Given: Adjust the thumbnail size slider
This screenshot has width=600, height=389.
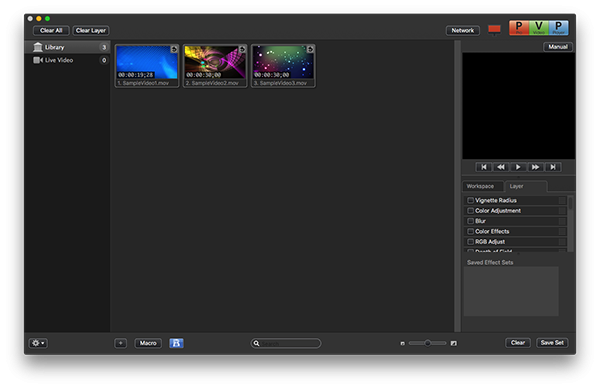Looking at the screenshot, I should (427, 343).
